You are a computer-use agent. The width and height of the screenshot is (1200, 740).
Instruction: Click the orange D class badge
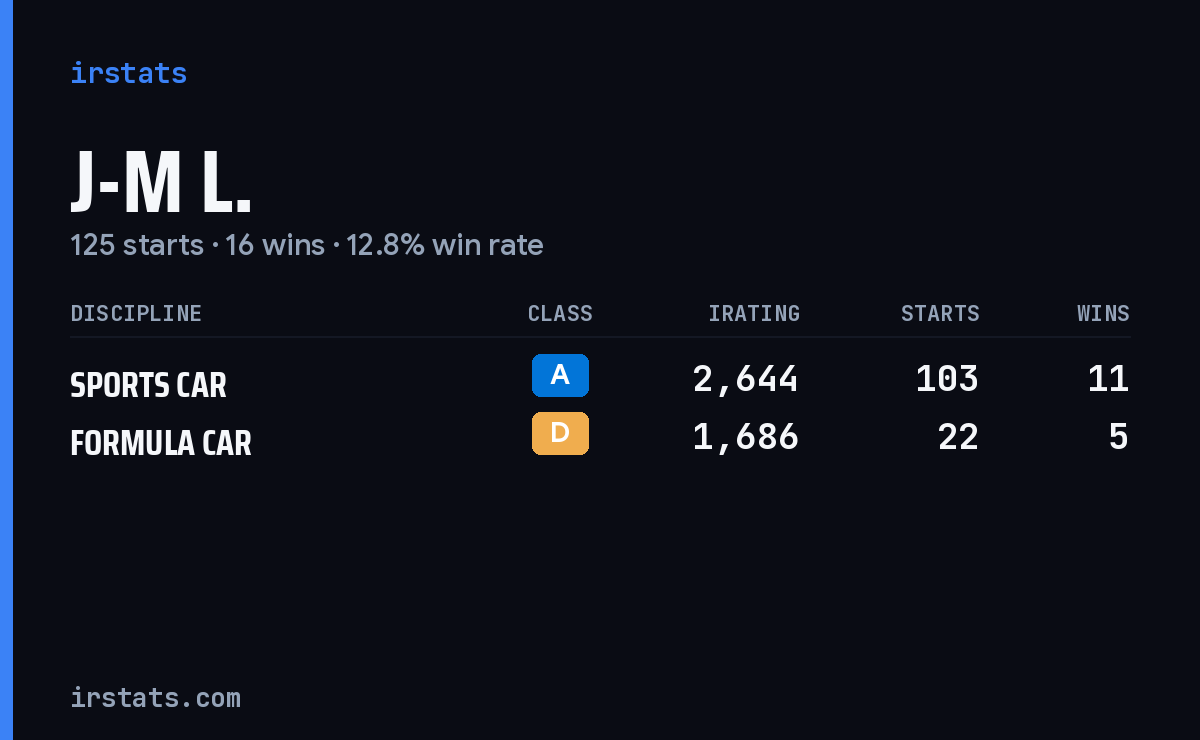pos(560,433)
